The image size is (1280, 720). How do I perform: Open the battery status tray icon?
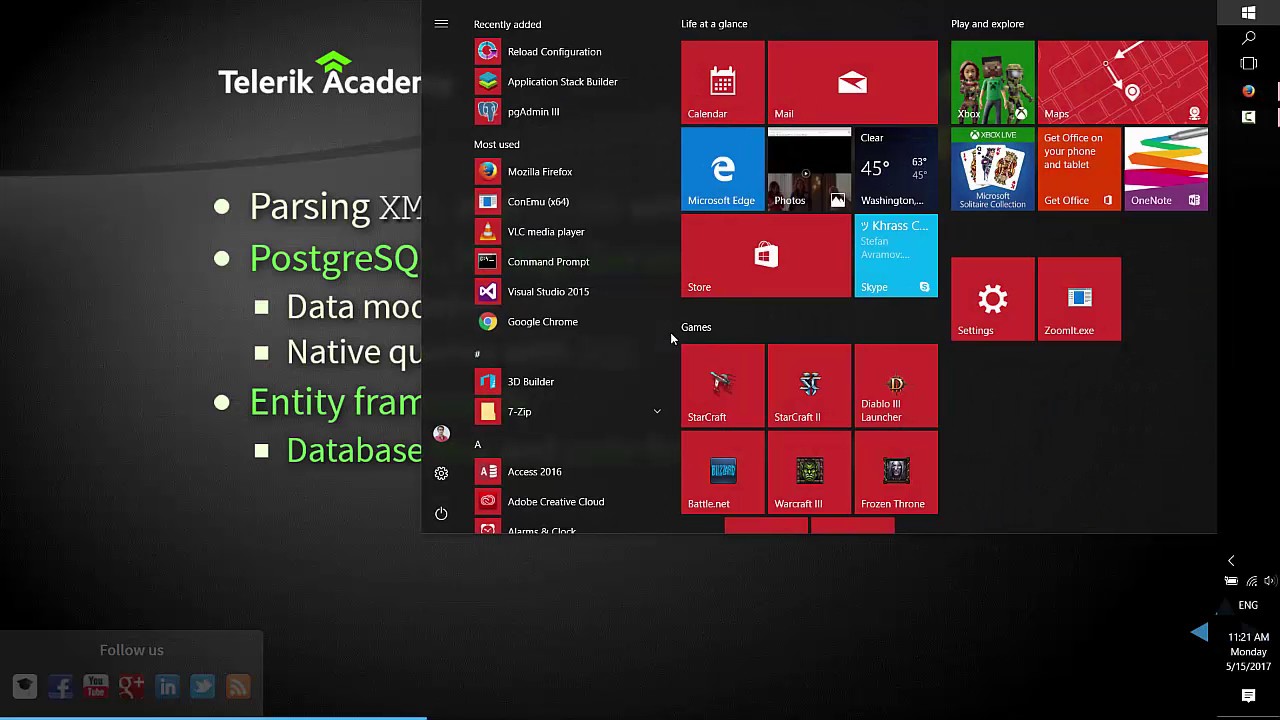[x=1231, y=581]
